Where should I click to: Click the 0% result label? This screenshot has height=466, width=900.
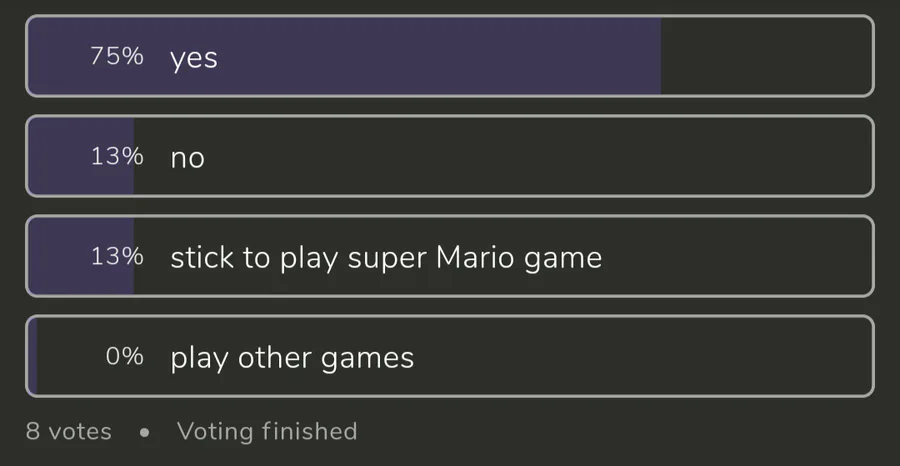point(125,357)
